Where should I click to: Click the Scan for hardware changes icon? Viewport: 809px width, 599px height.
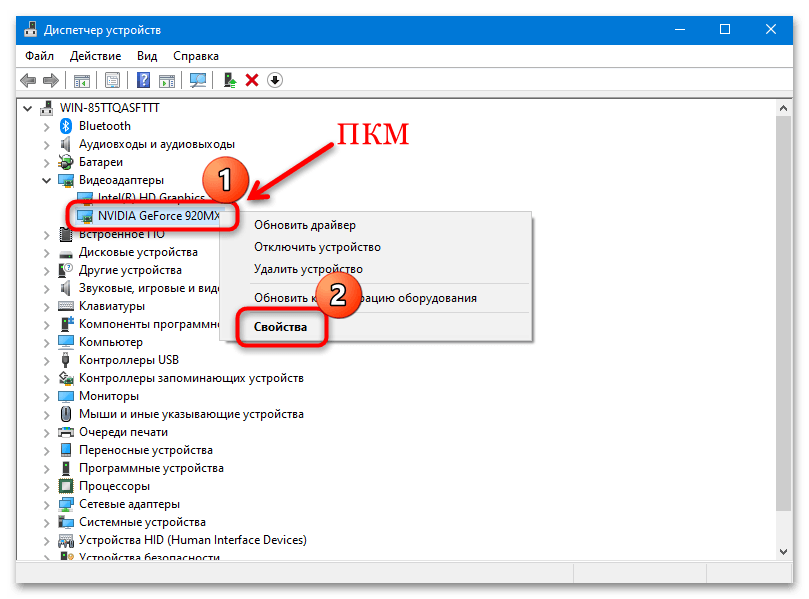click(x=198, y=80)
